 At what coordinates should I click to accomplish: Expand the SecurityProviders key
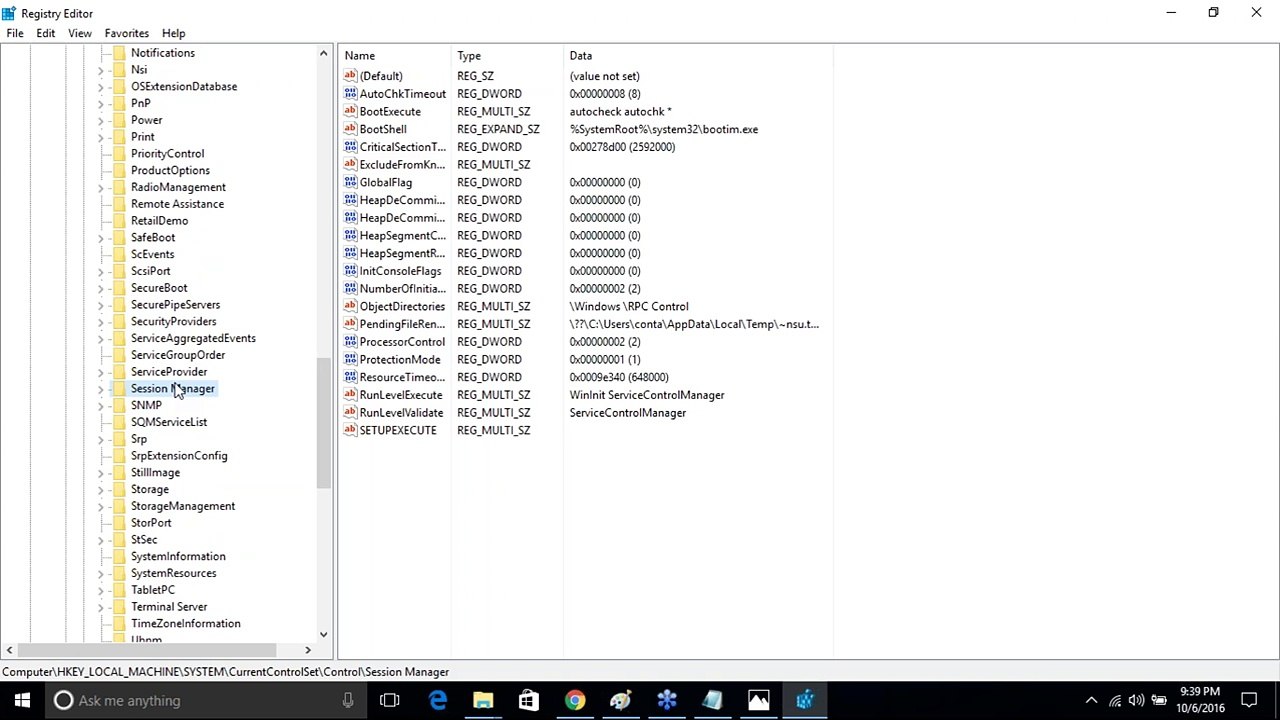(x=101, y=322)
